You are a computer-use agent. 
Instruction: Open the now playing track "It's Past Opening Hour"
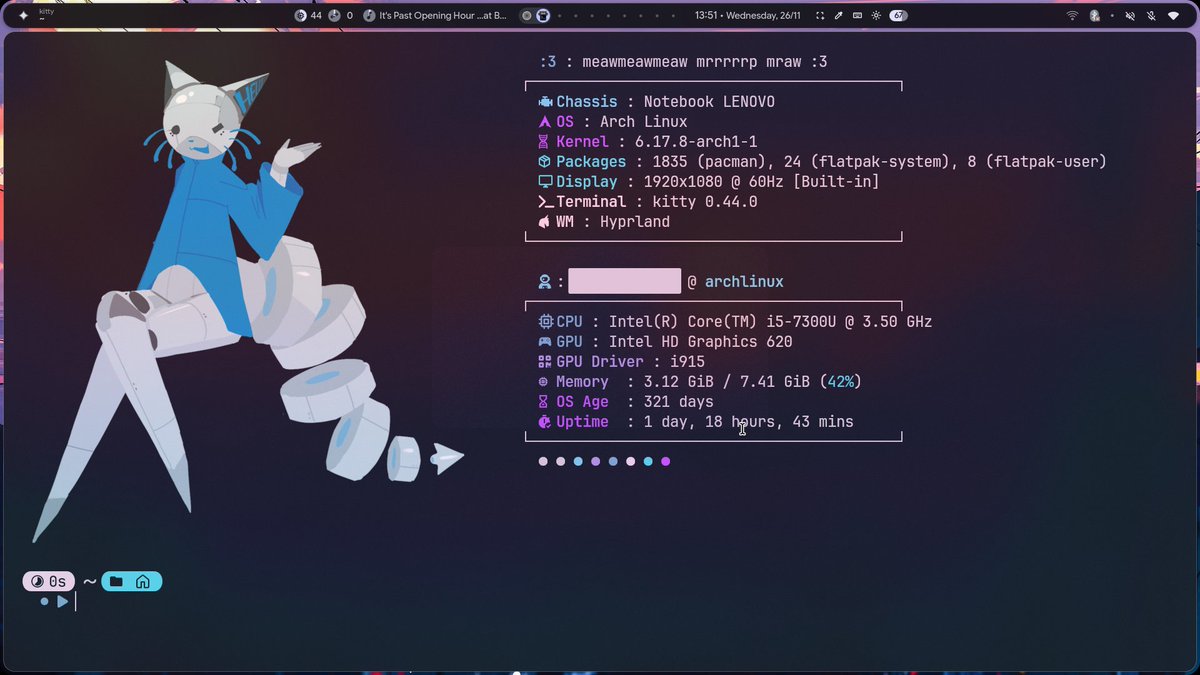[442, 16]
